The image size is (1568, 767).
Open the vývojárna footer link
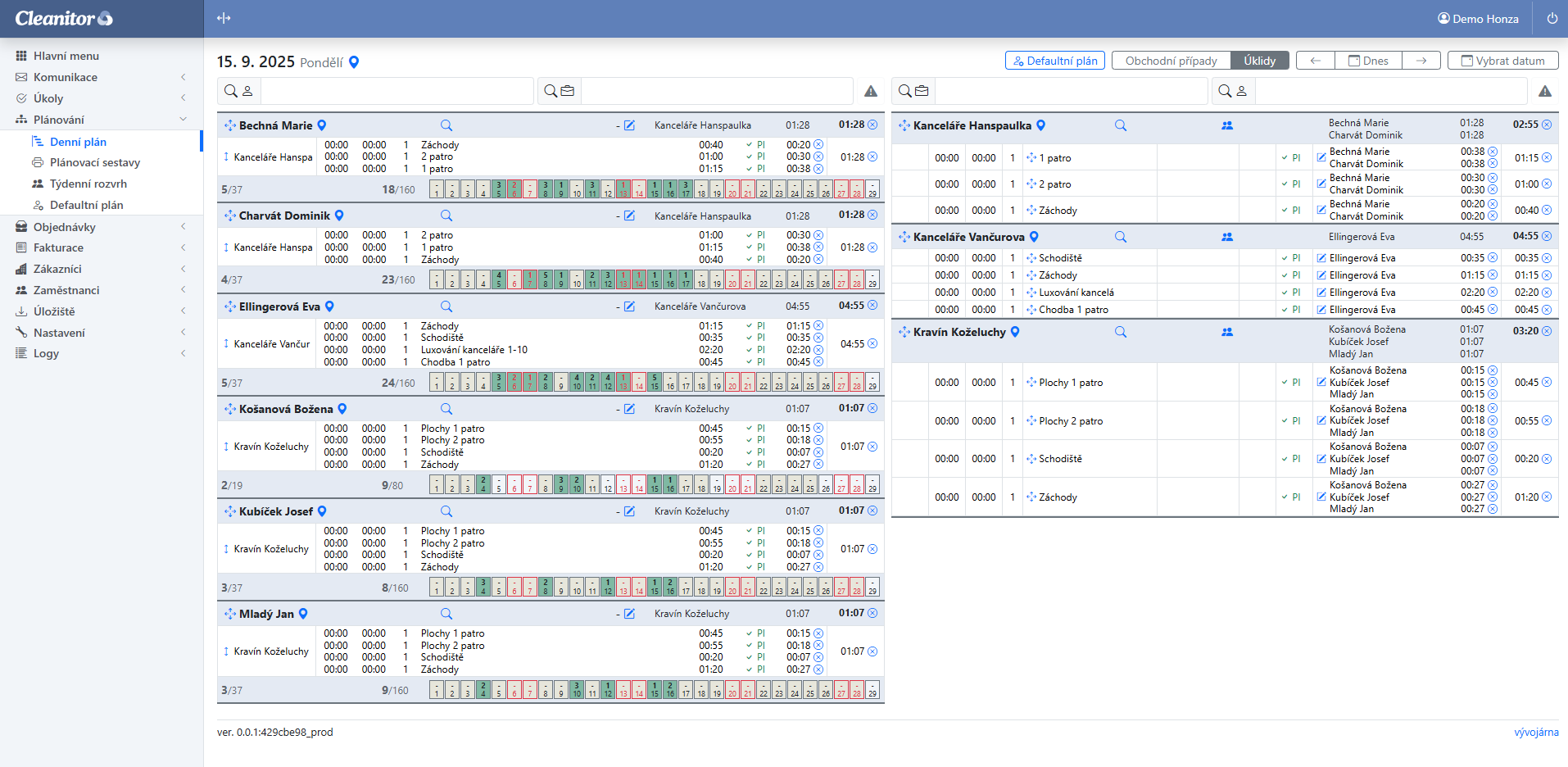point(1535,733)
